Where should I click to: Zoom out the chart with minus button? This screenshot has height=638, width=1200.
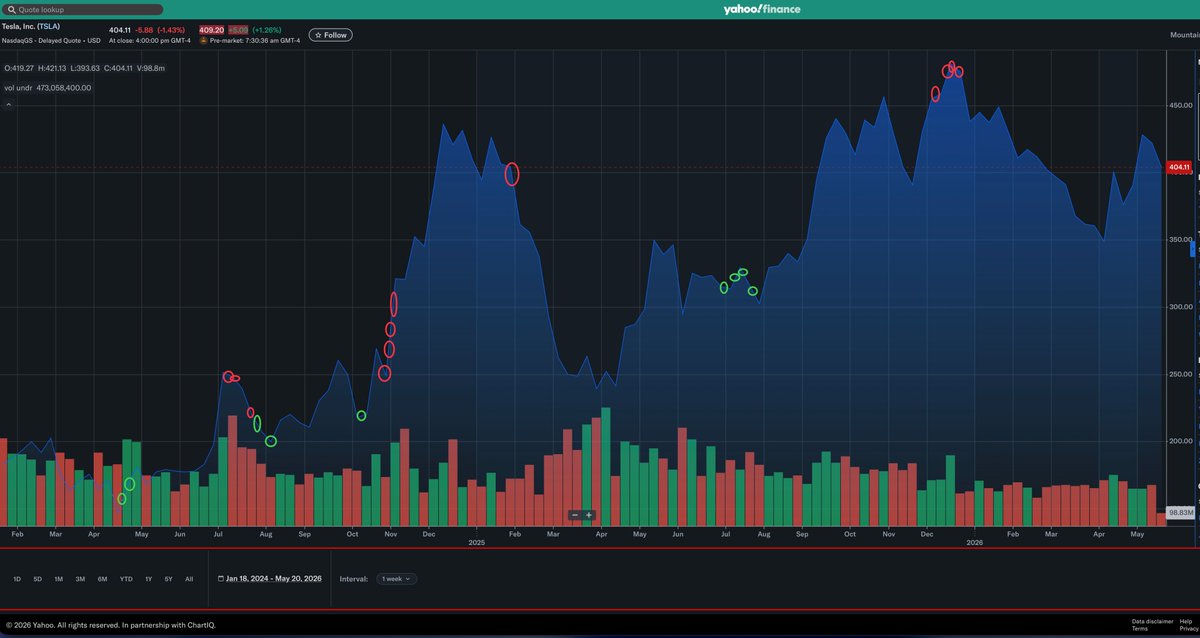click(x=575, y=515)
